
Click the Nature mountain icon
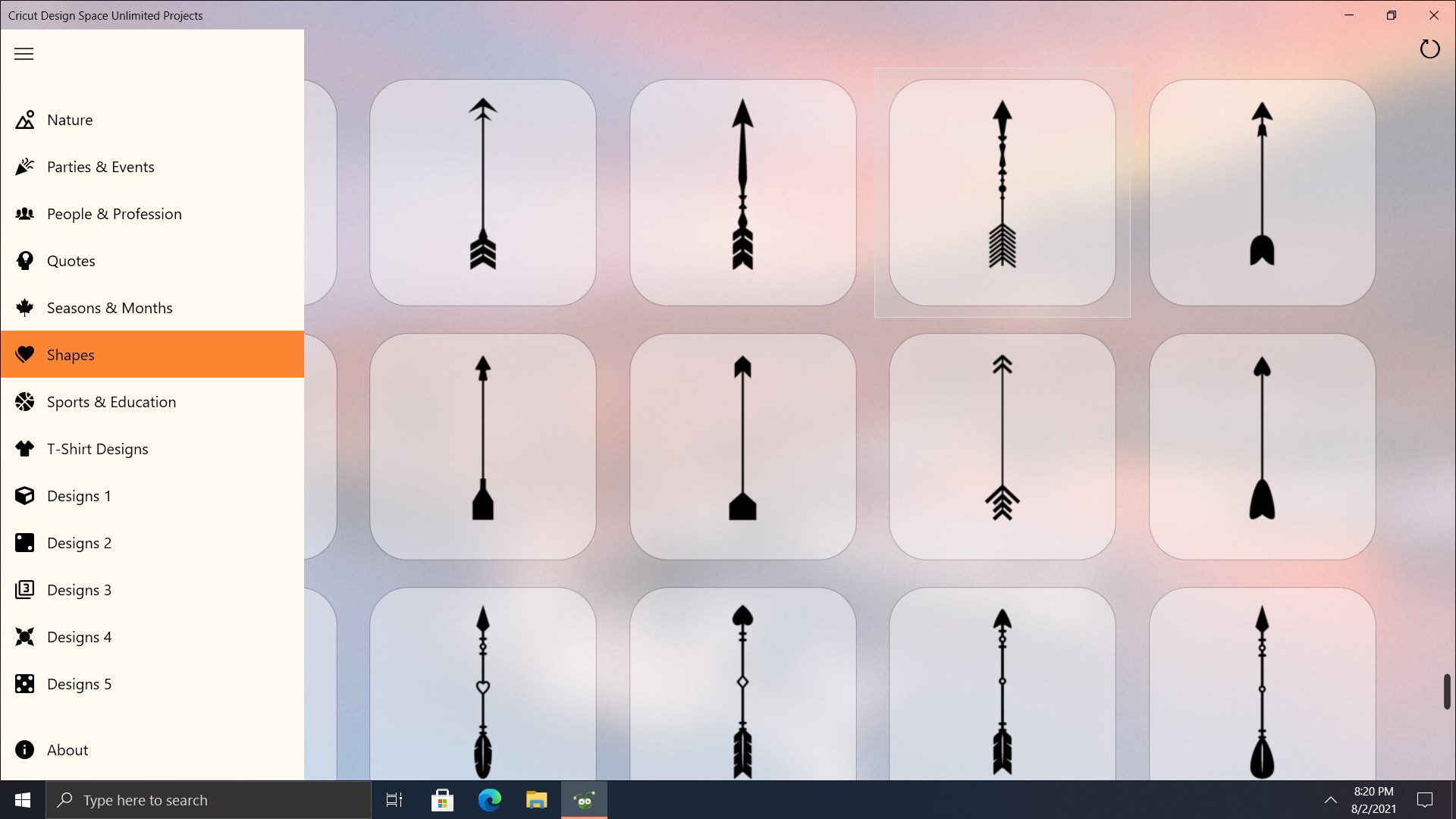point(25,120)
